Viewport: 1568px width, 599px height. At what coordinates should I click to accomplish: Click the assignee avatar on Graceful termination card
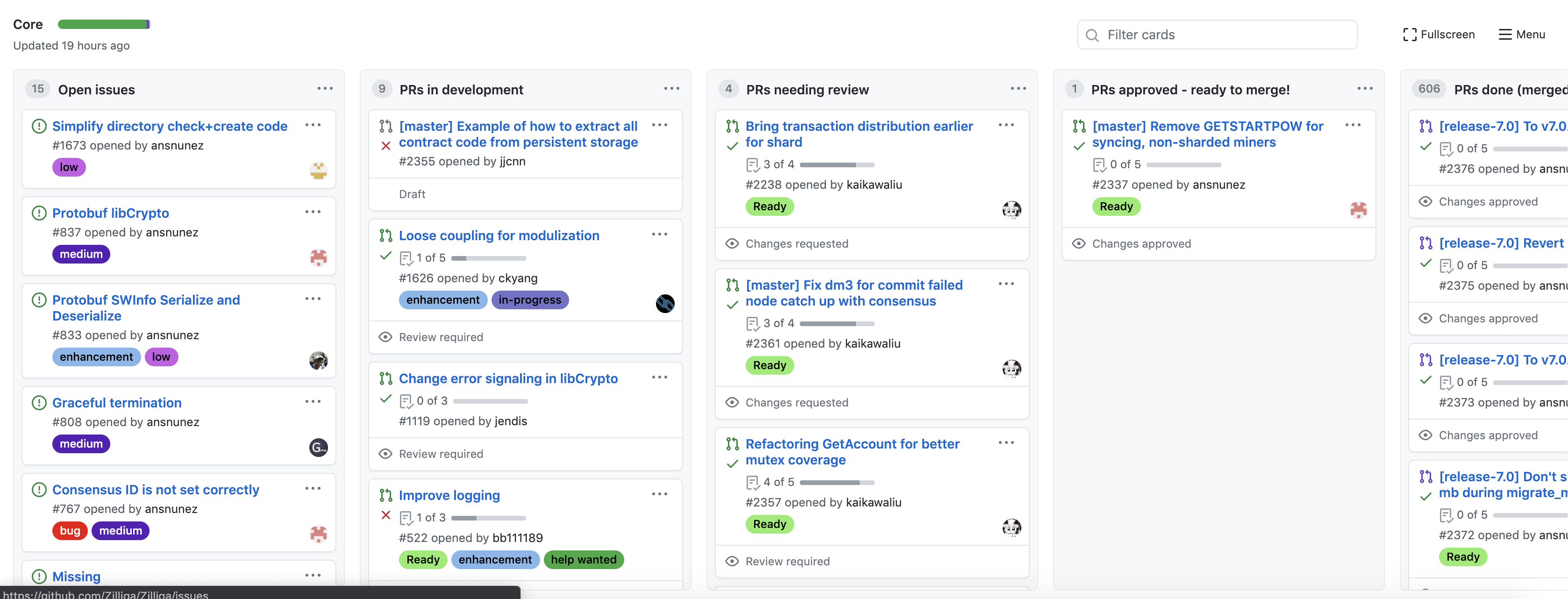point(318,448)
